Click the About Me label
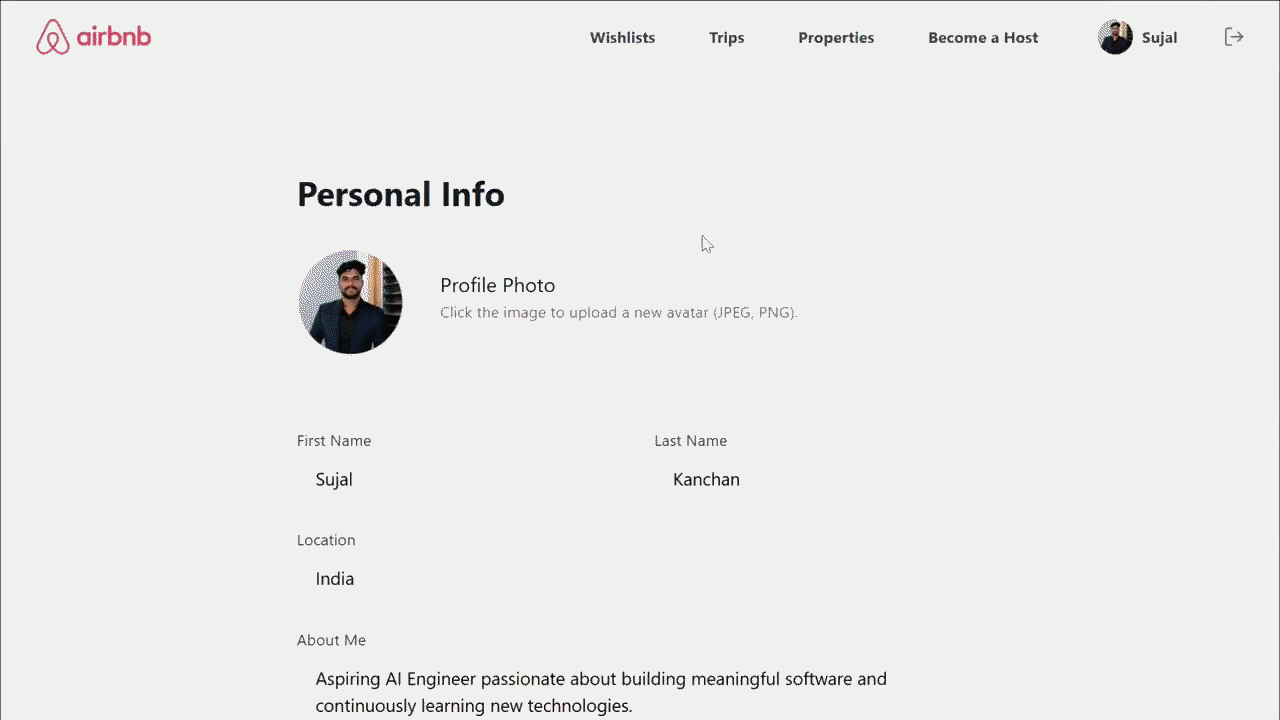 [x=332, y=640]
